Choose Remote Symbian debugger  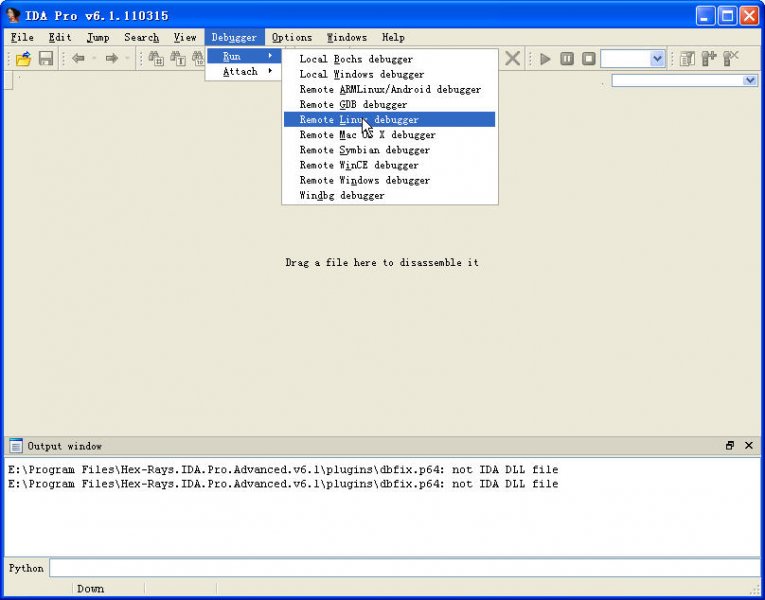pos(389,150)
